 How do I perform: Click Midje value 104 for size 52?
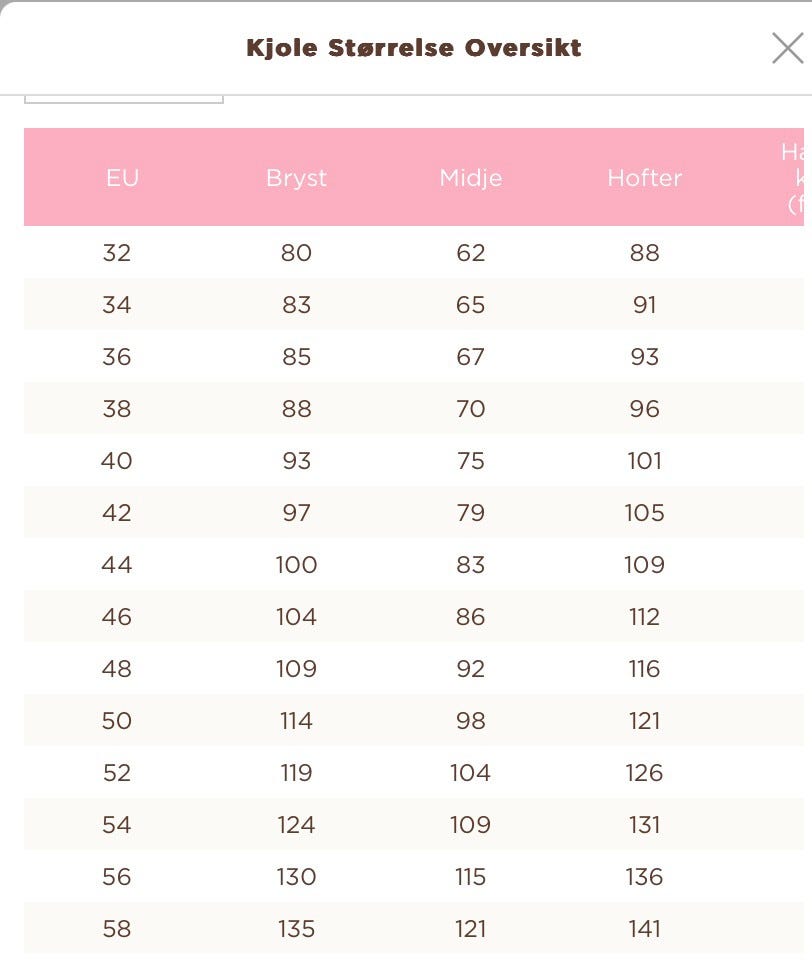(471, 772)
